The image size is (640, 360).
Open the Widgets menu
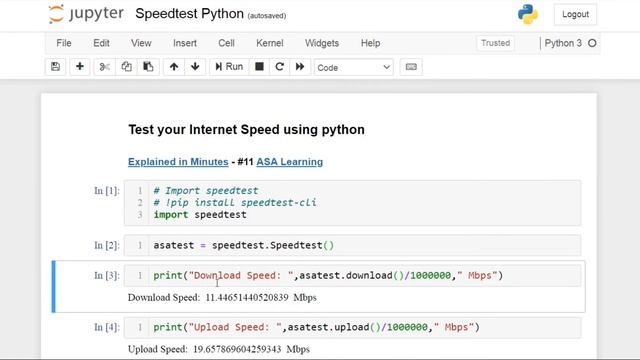(x=322, y=43)
